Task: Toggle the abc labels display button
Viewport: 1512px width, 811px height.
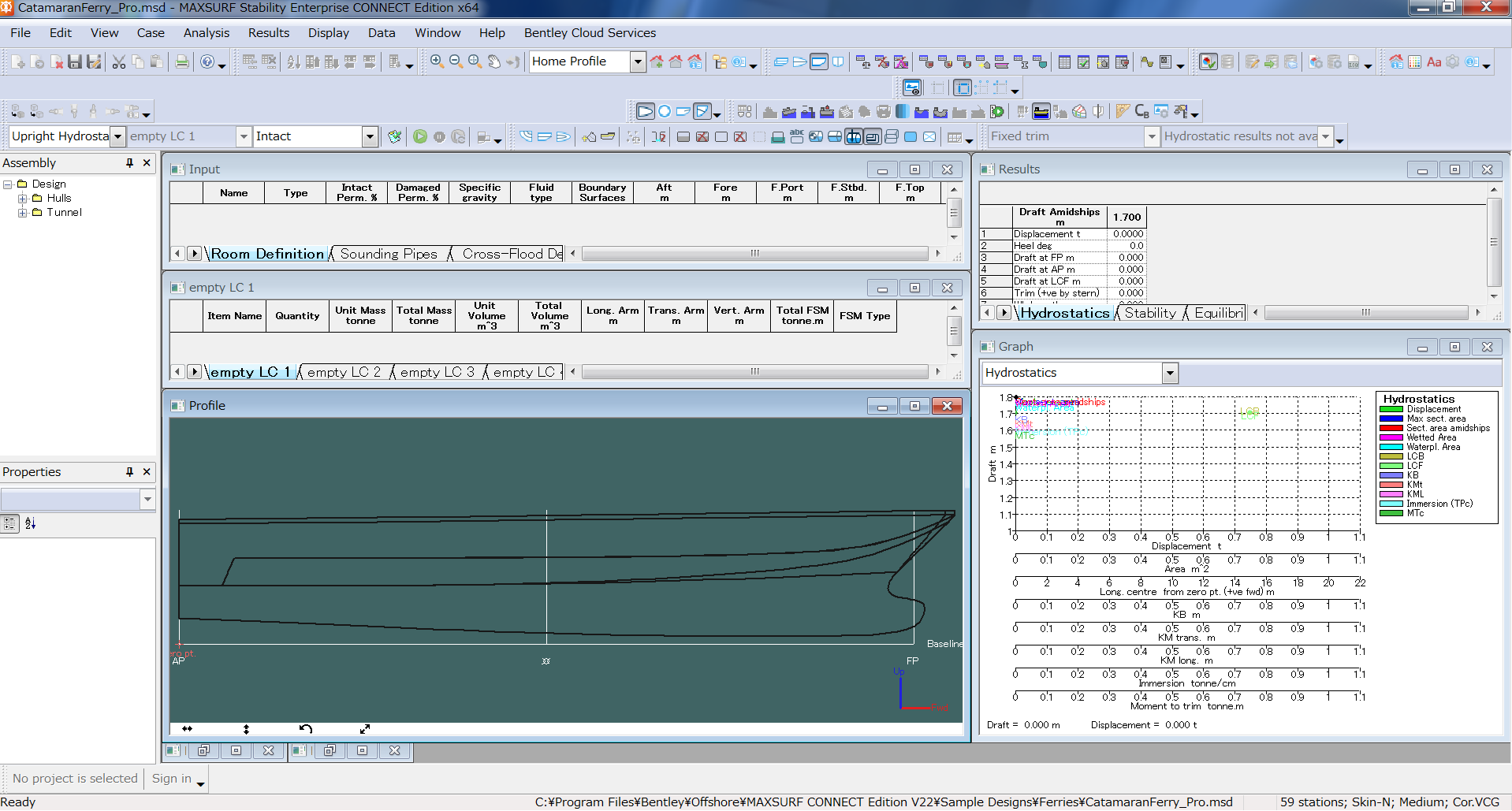Action: pos(797,136)
